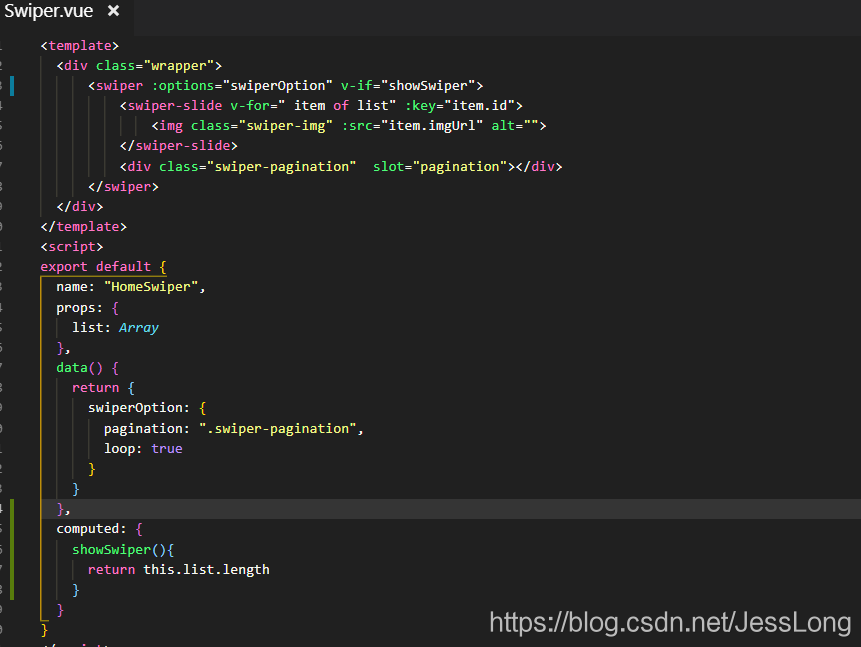Click the final closing brace of export default
The width and height of the screenshot is (861, 647).
44,629
